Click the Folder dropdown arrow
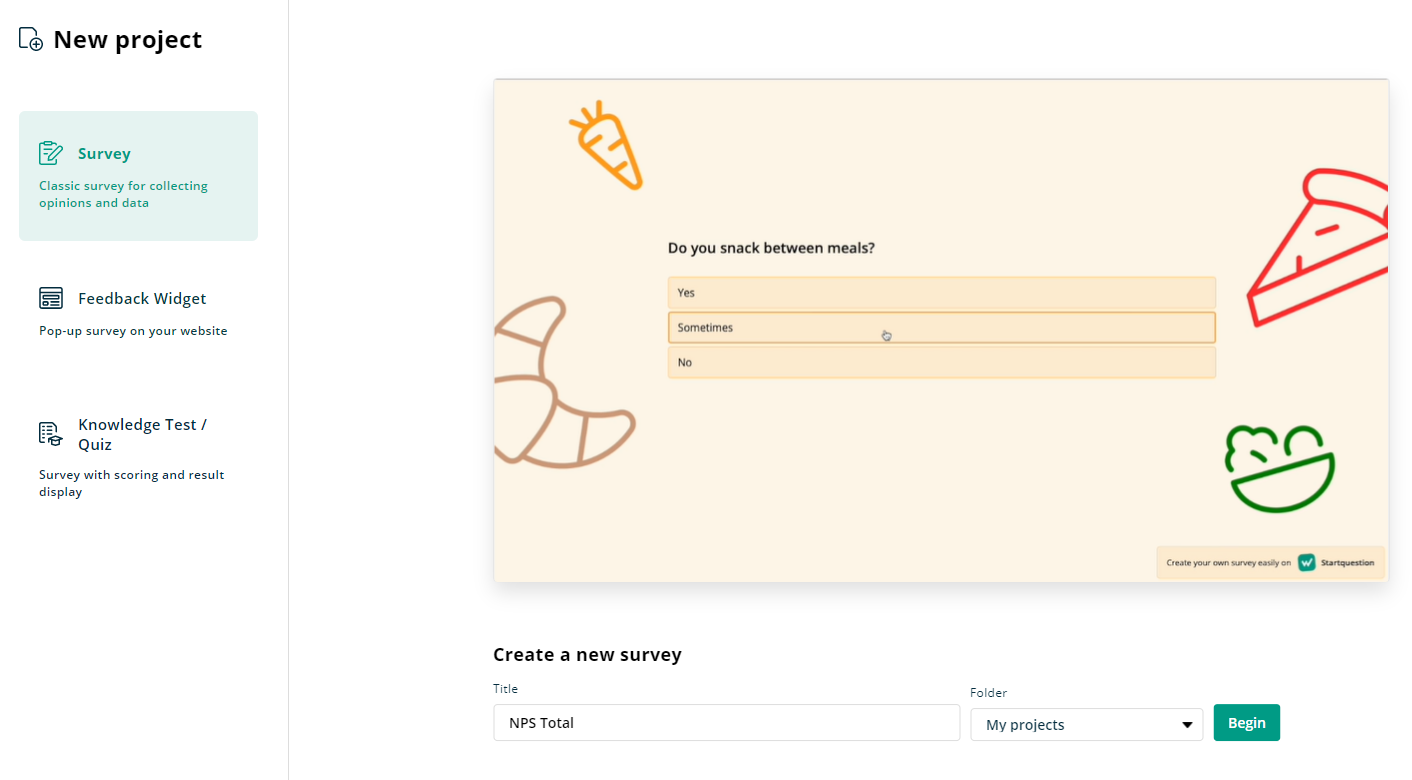Viewport: 1412px width, 780px height. pos(1187,725)
